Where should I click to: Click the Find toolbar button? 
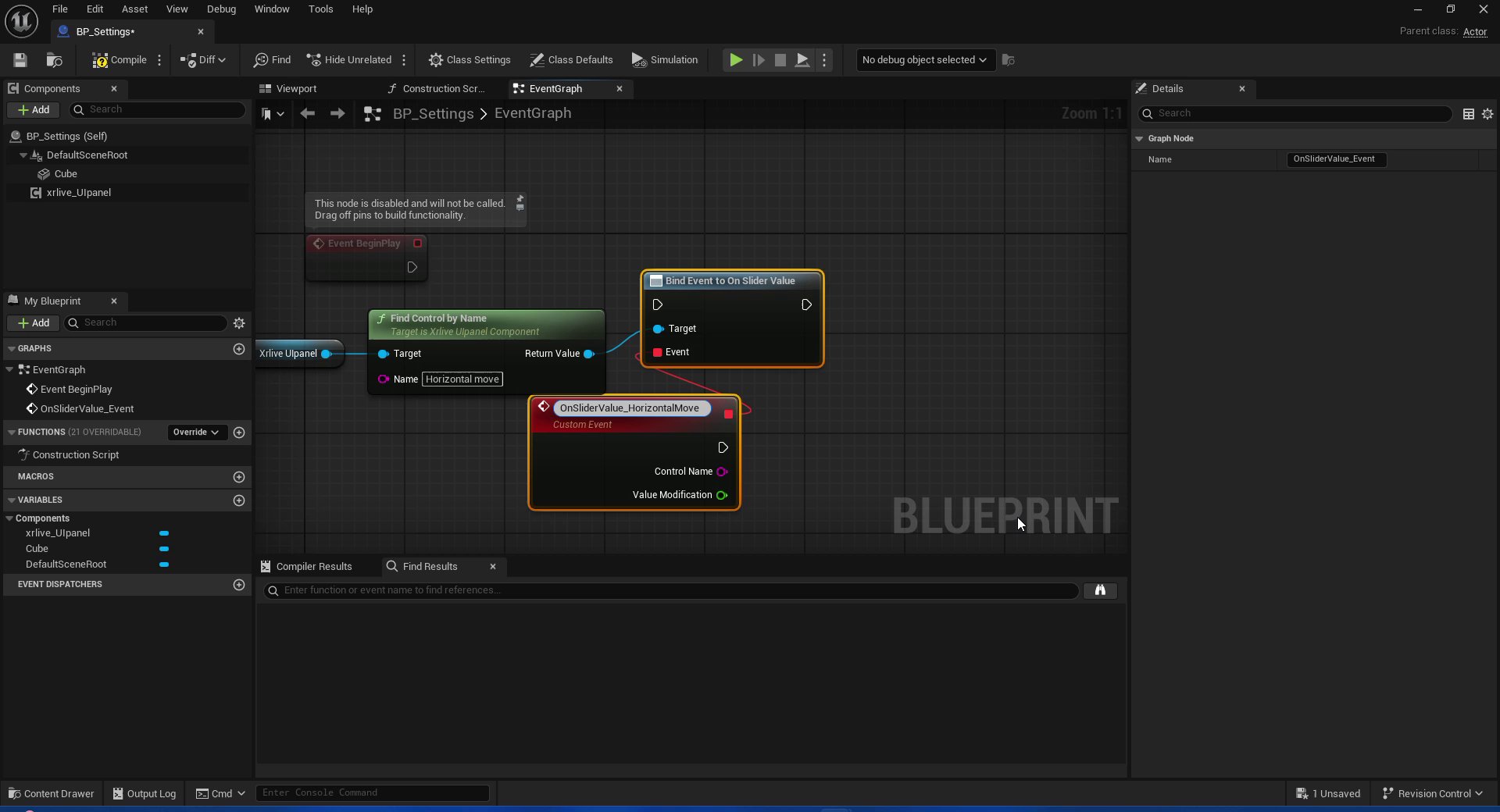pos(272,60)
